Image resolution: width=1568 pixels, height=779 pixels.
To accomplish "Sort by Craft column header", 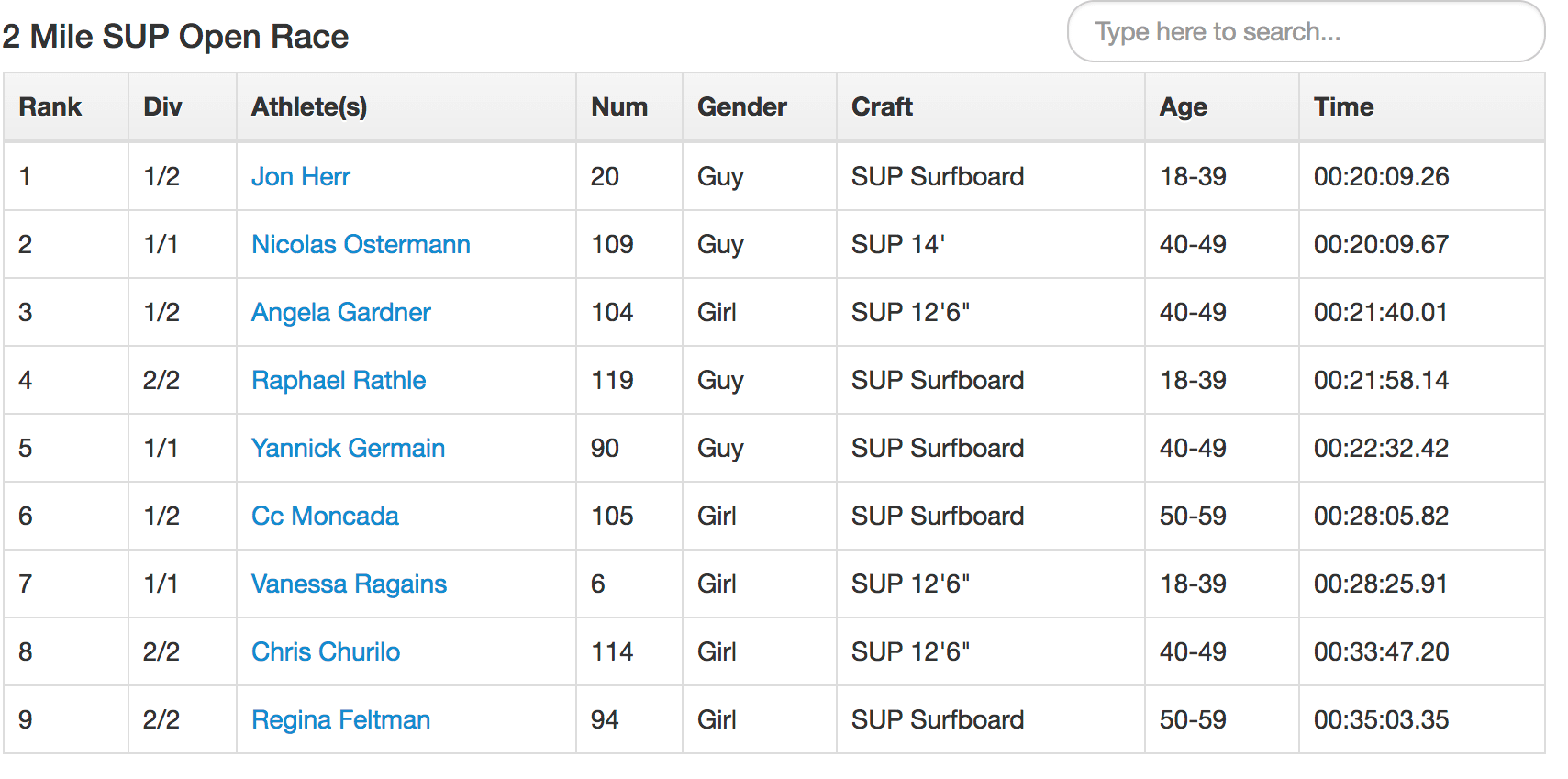I will click(882, 107).
